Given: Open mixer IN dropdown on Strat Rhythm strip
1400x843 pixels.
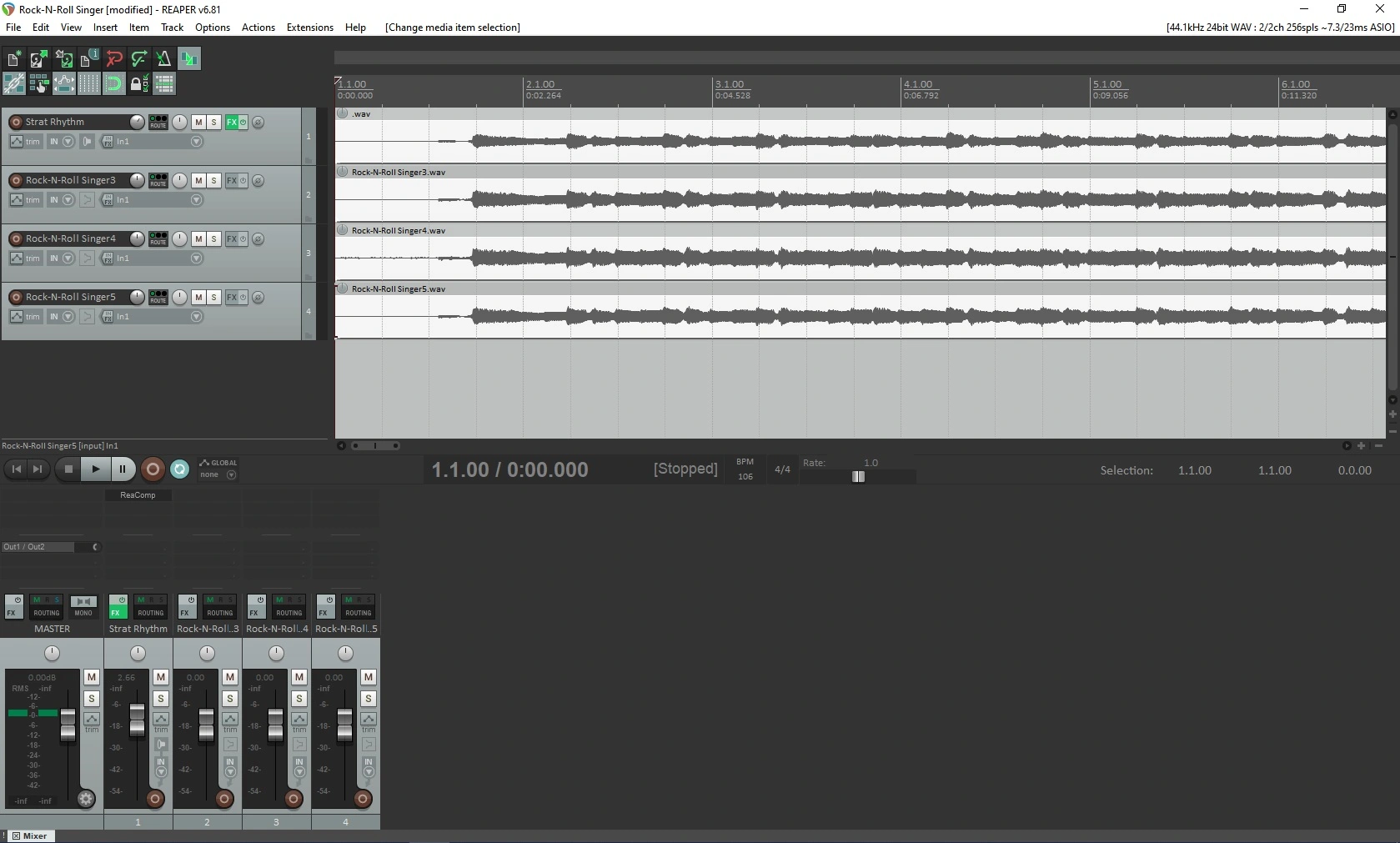Looking at the screenshot, I should tap(161, 767).
